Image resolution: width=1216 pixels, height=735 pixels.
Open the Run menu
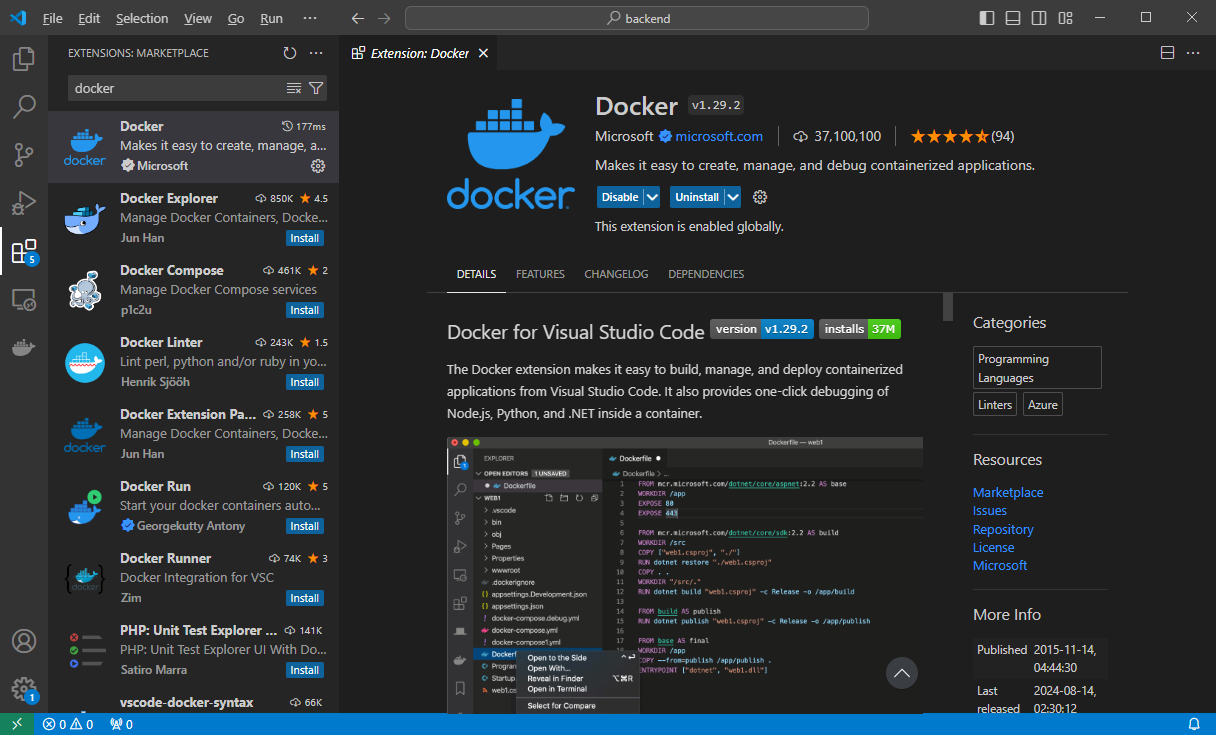pyautogui.click(x=271, y=18)
